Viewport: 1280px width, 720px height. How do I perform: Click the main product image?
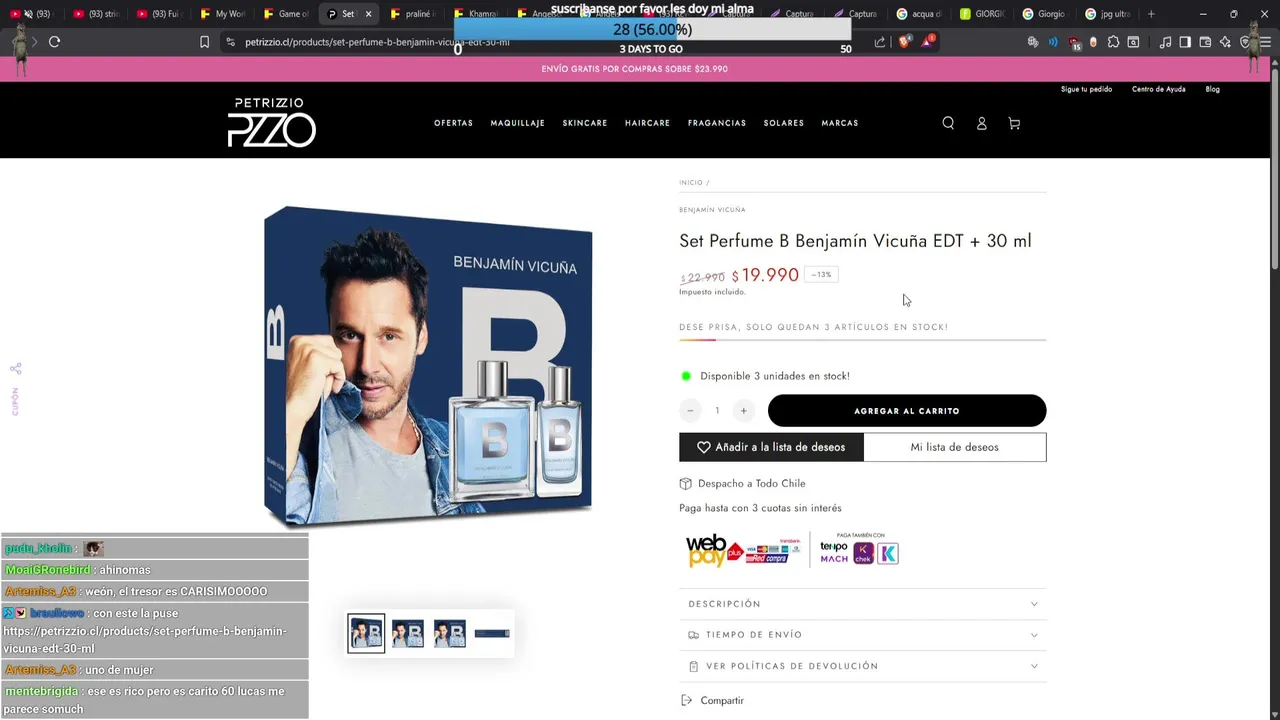point(428,366)
